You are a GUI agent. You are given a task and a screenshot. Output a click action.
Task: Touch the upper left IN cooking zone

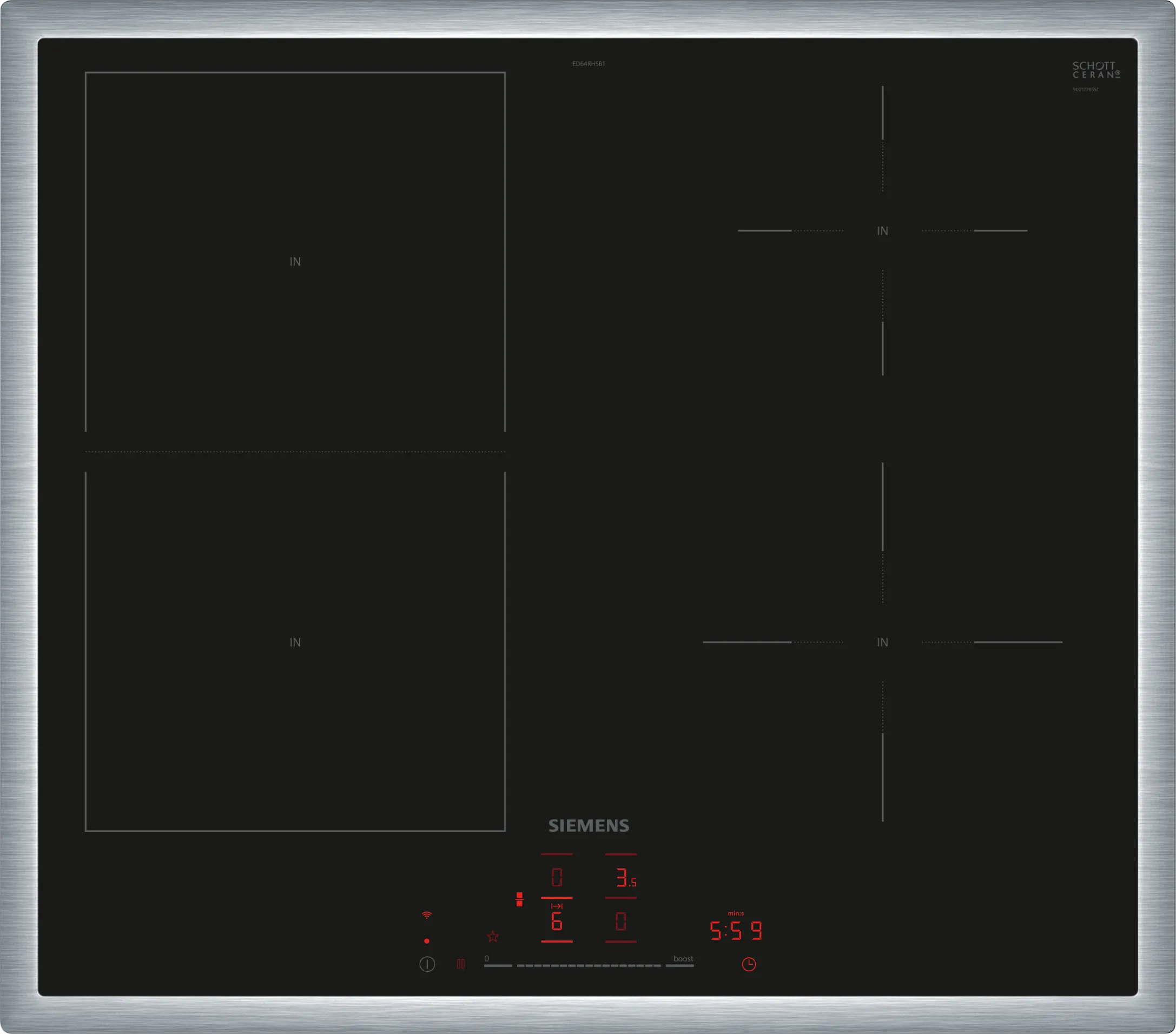(295, 262)
